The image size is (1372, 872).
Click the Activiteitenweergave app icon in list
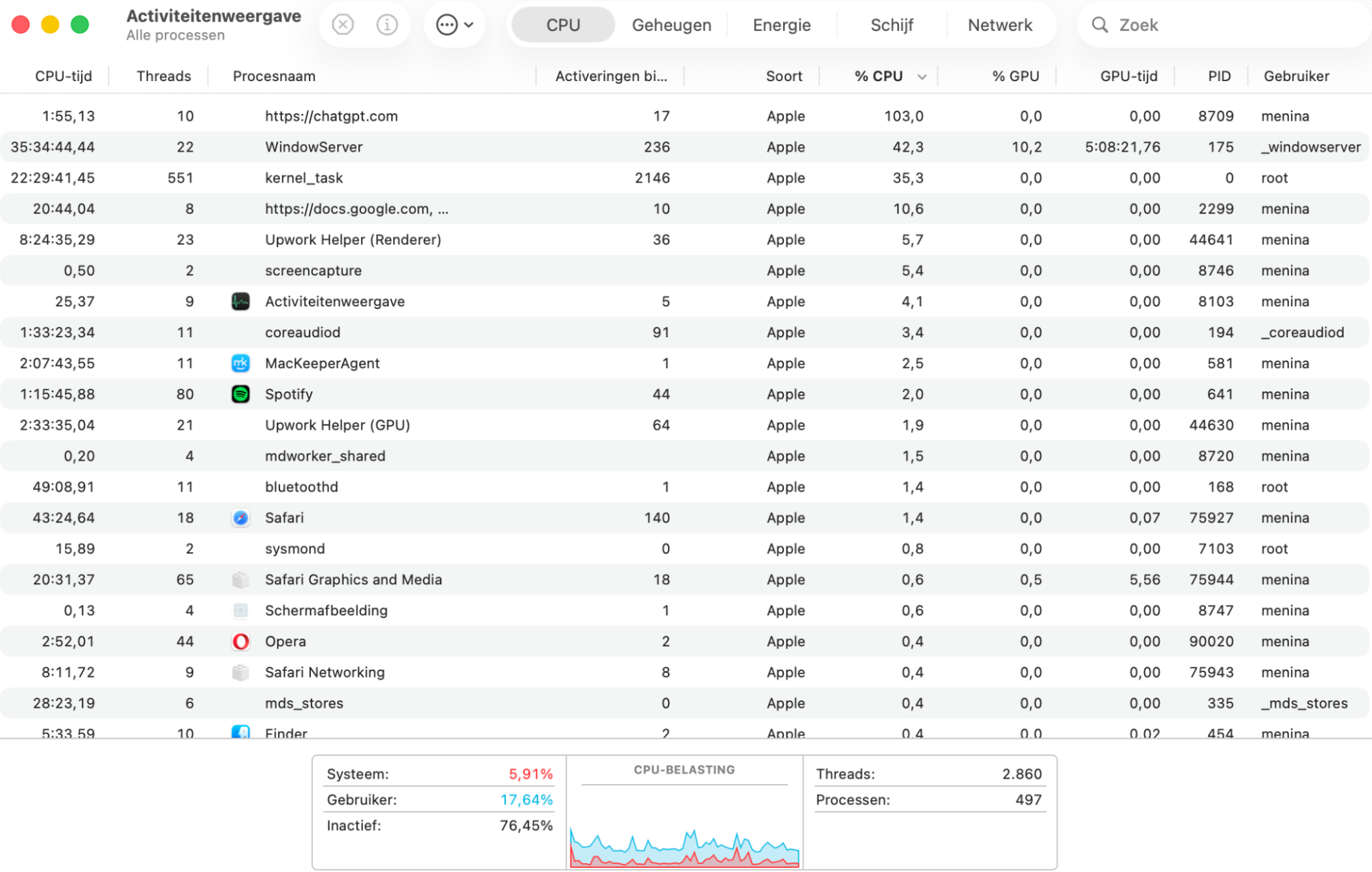[240, 301]
